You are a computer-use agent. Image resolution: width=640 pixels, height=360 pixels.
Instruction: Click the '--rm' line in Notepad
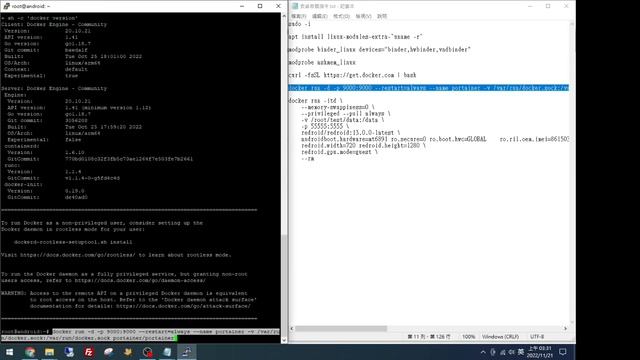pos(308,158)
